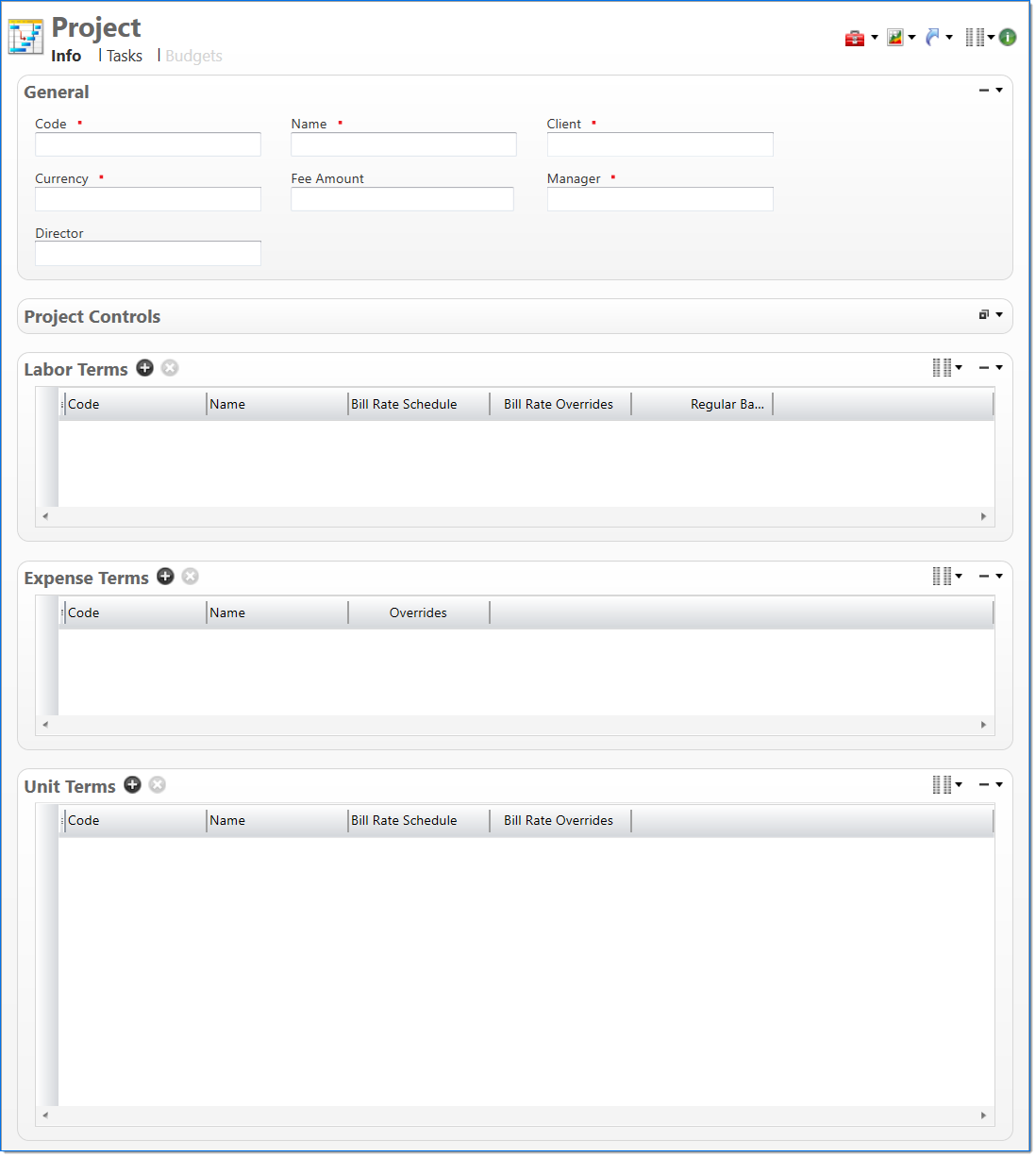Viewport: 1036px width, 1157px height.
Task: Click the Fee Amount field
Action: point(402,199)
